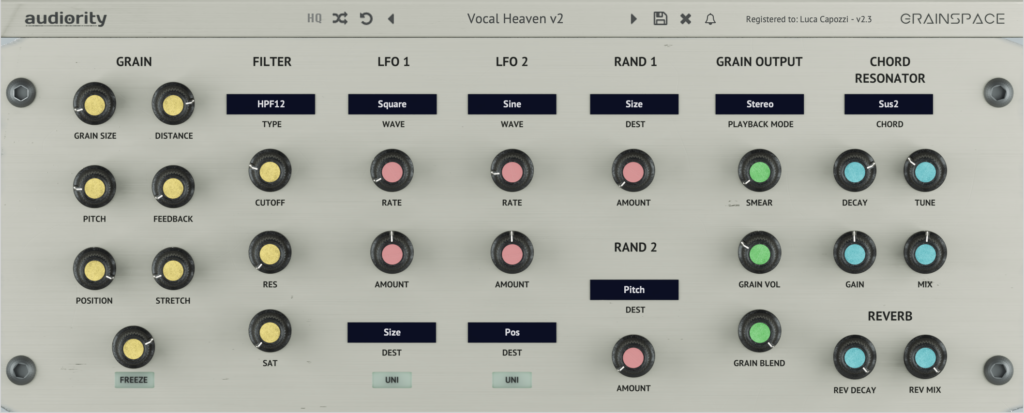The image size is (1024, 413).
Task: Click the filter CUTOFF knob
Action: (270, 171)
